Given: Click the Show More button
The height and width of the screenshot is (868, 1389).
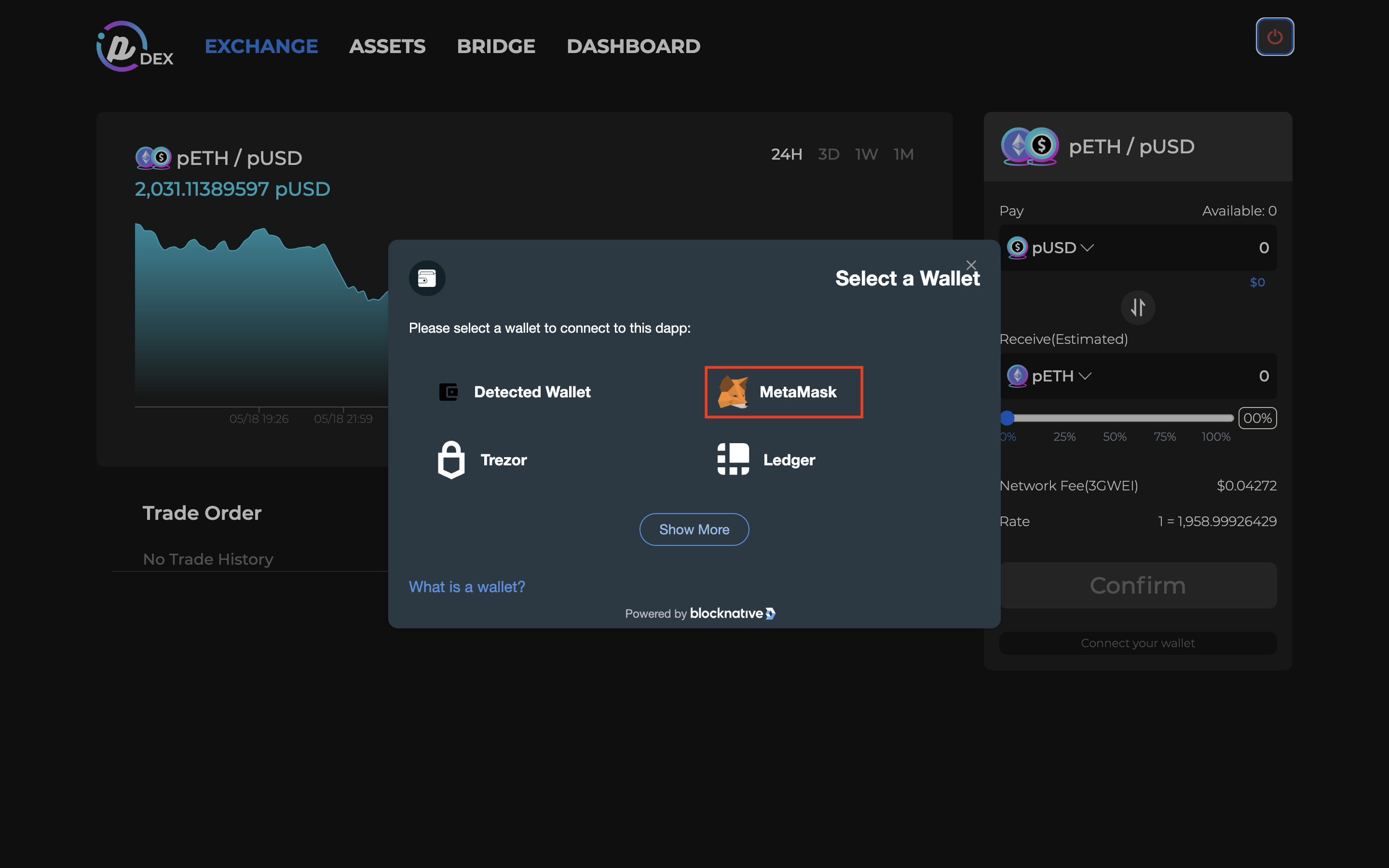Looking at the screenshot, I should pos(694,529).
